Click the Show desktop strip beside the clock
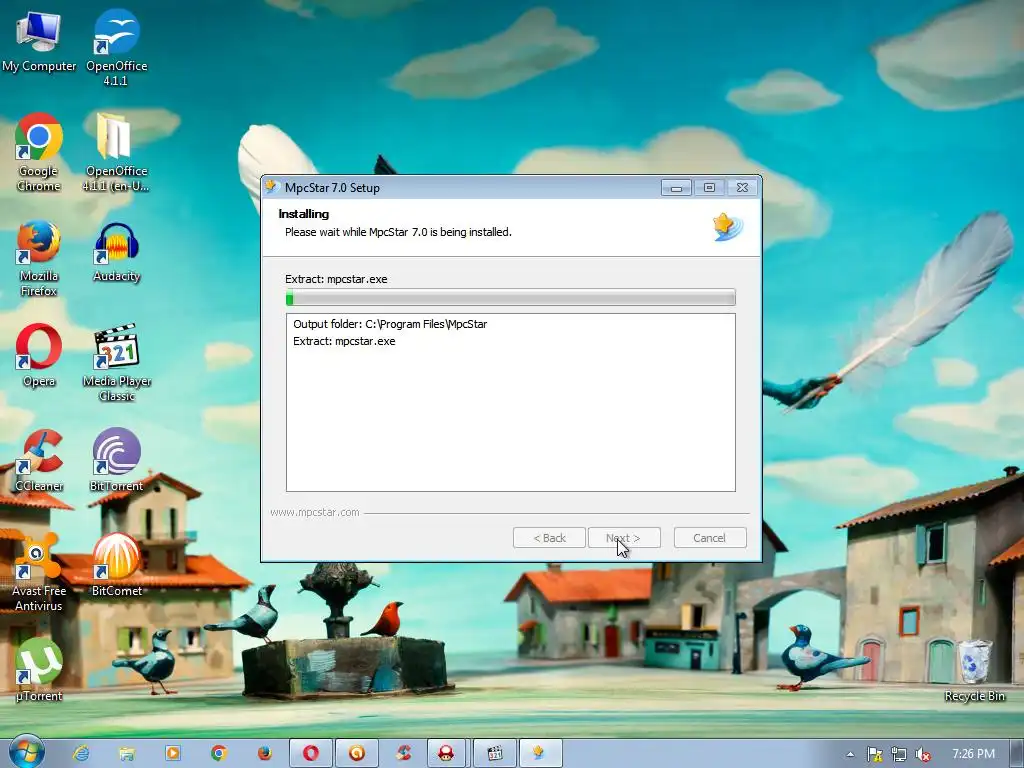This screenshot has width=1024, height=768. point(1018,754)
